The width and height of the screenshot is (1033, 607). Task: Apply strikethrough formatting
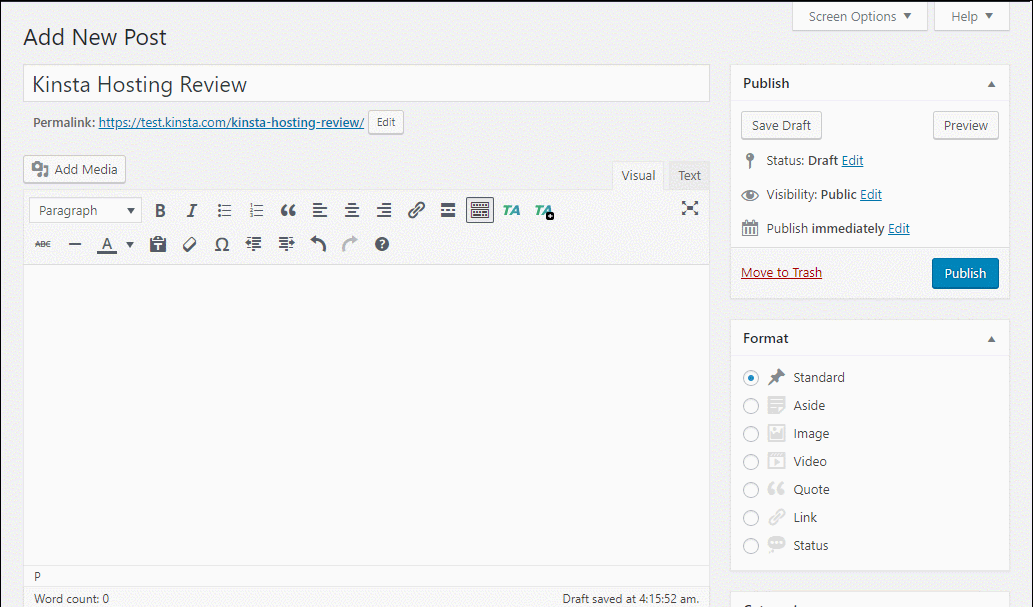(x=42, y=243)
